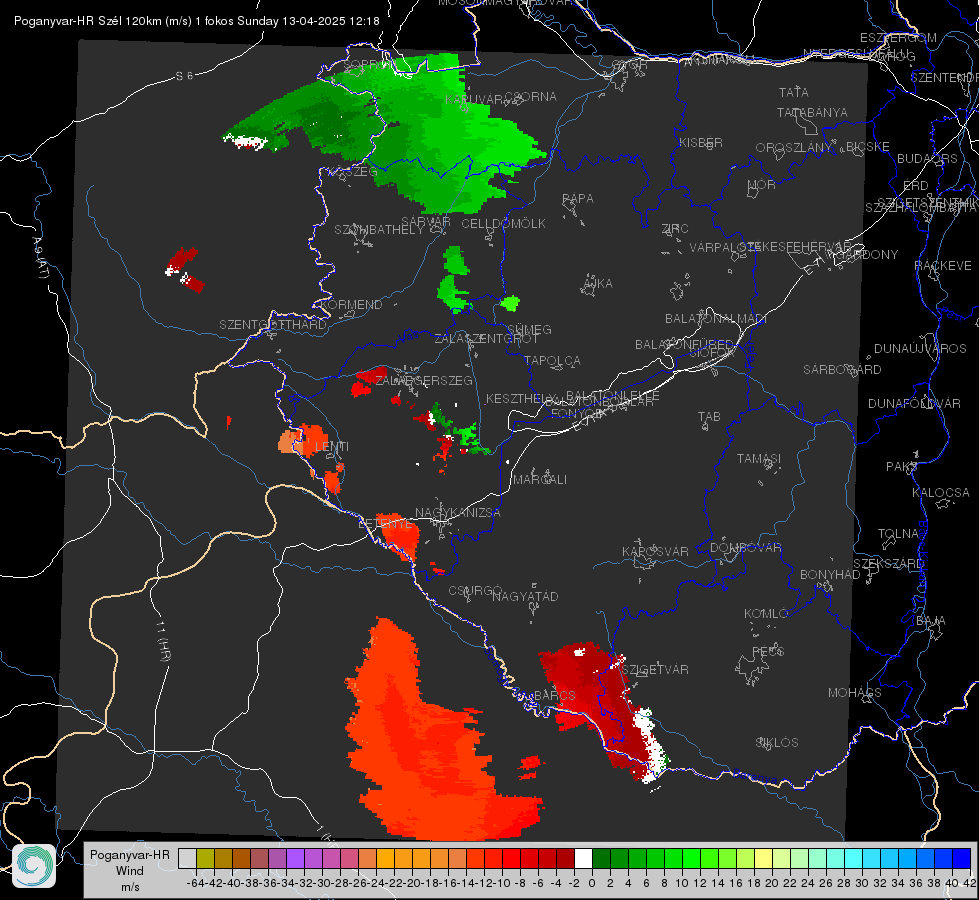Click the TAPOLCA town label
The image size is (979, 900).
[553, 361]
